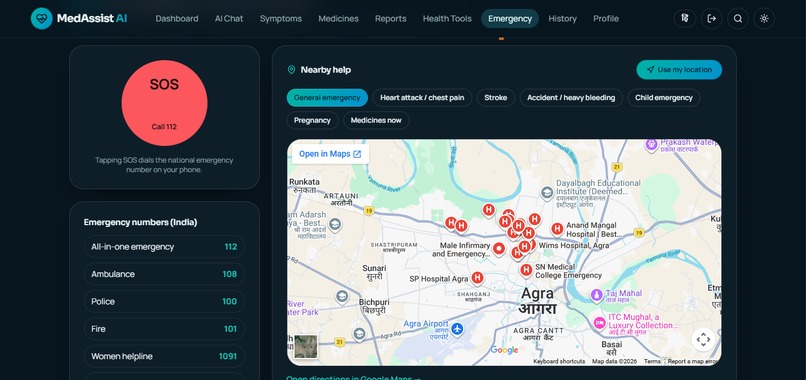Open the Symptoms tab
Image resolution: width=806 pixels, height=380 pixels.
[281, 19]
